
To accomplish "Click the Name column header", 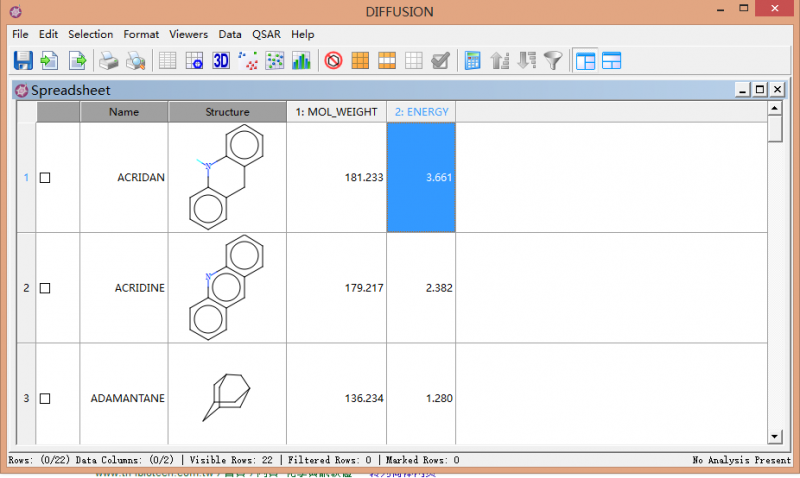I will (x=124, y=112).
